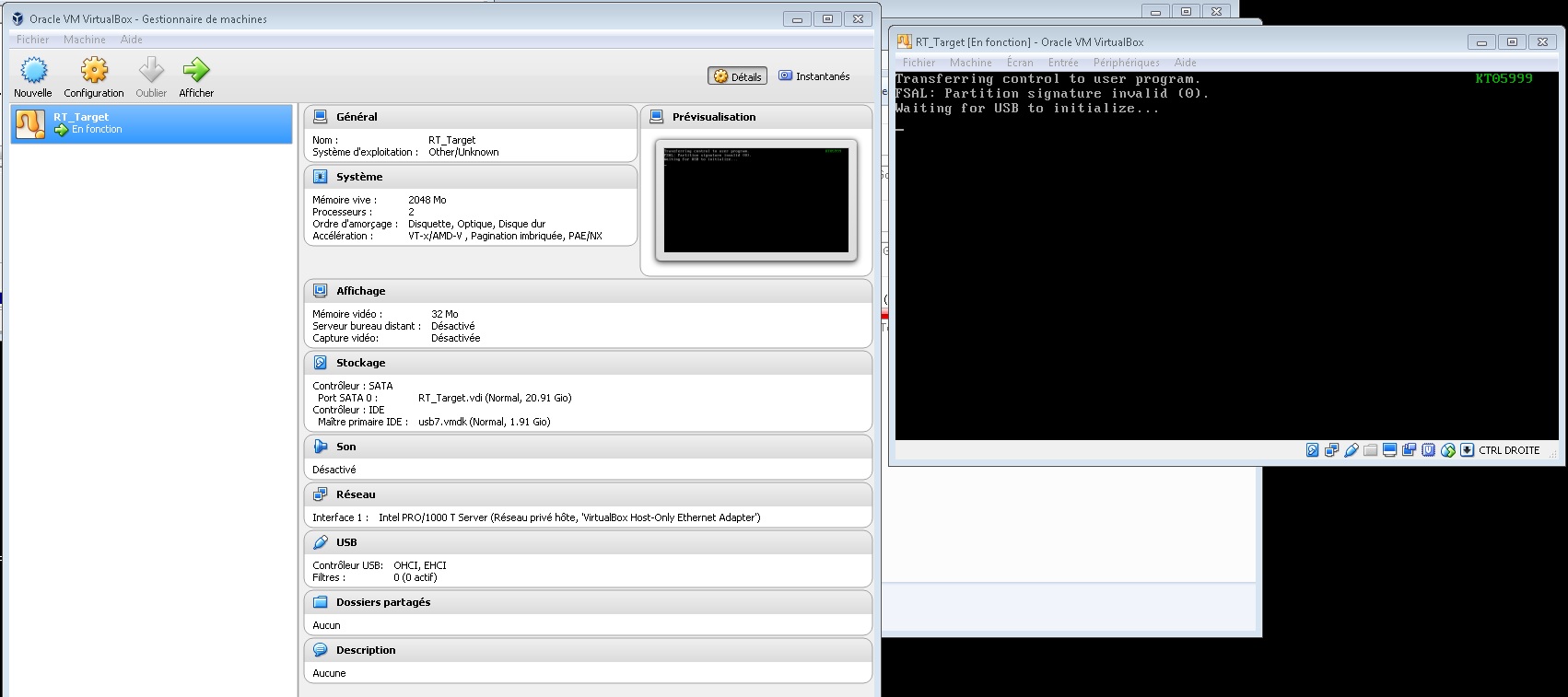
Task: Click USB device icon in VM status bar
Action: tap(1352, 450)
